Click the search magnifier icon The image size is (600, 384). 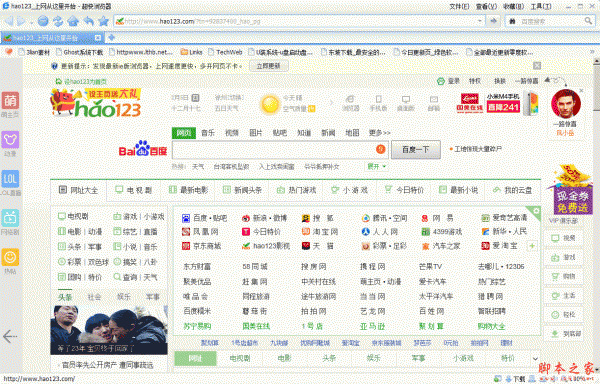click(x=588, y=21)
